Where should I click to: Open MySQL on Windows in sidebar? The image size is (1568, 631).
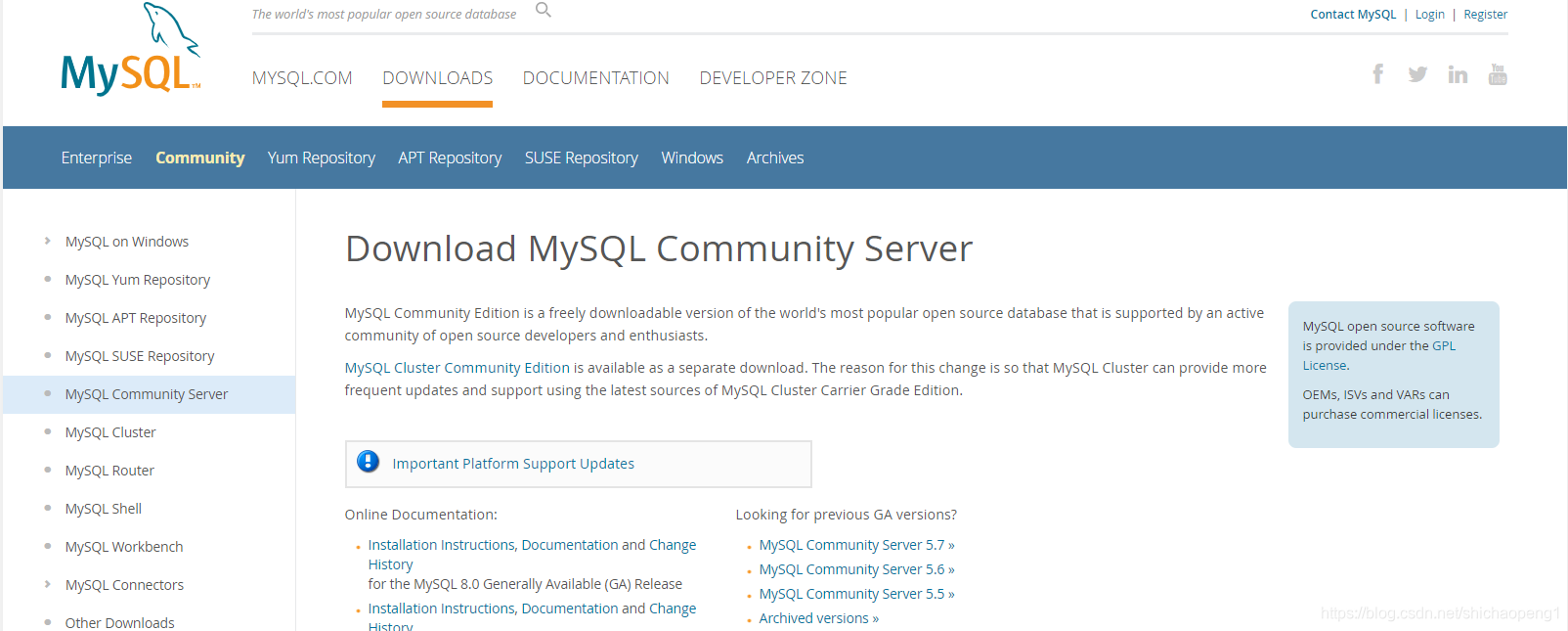pyautogui.click(x=127, y=242)
